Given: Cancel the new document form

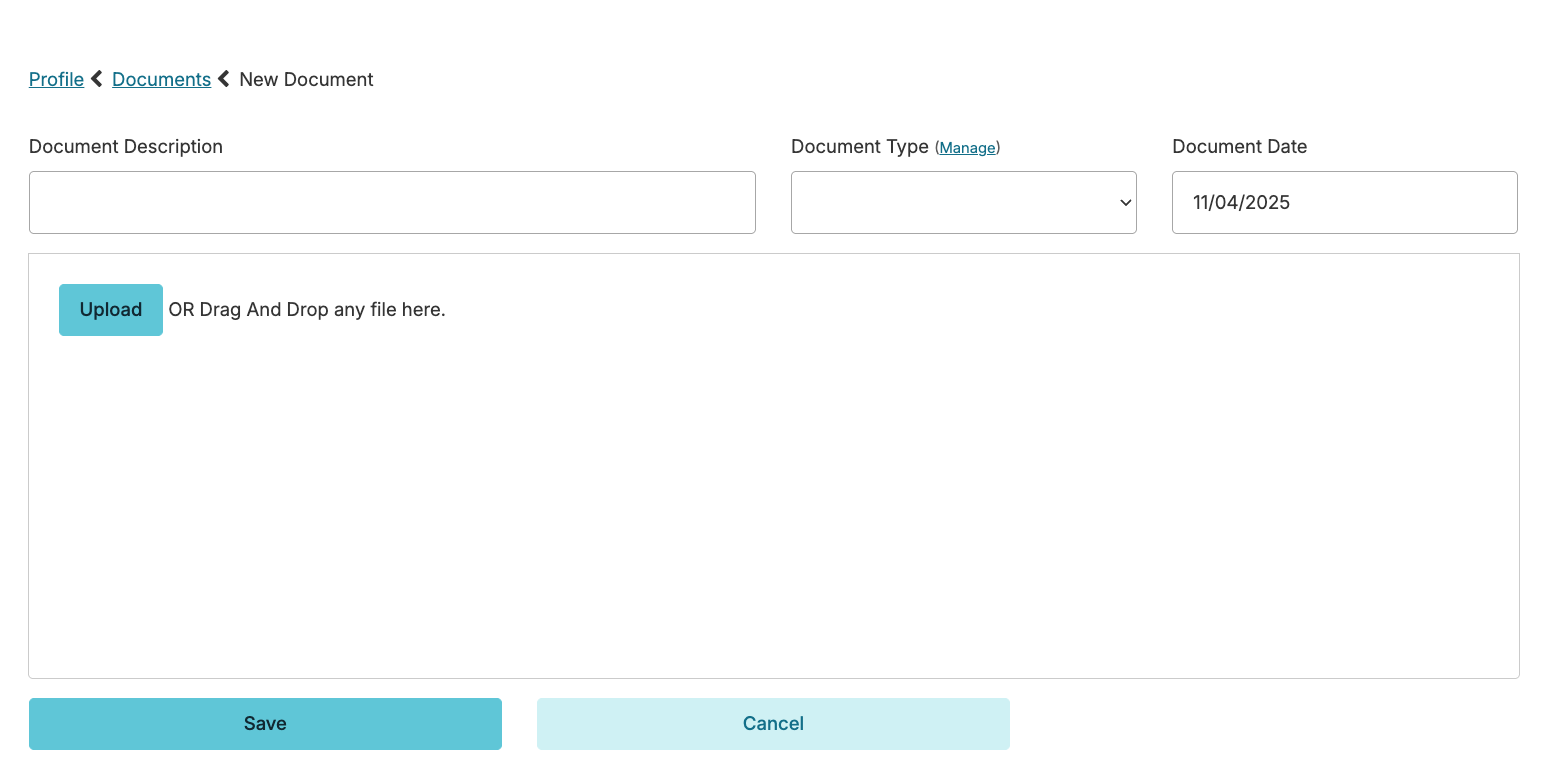Looking at the screenshot, I should [773, 724].
